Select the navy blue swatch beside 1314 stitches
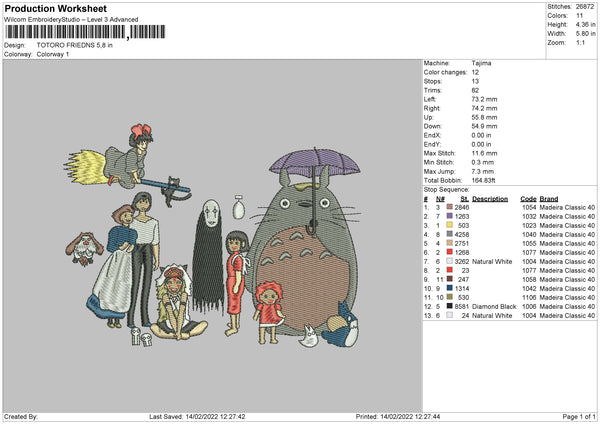 point(450,288)
